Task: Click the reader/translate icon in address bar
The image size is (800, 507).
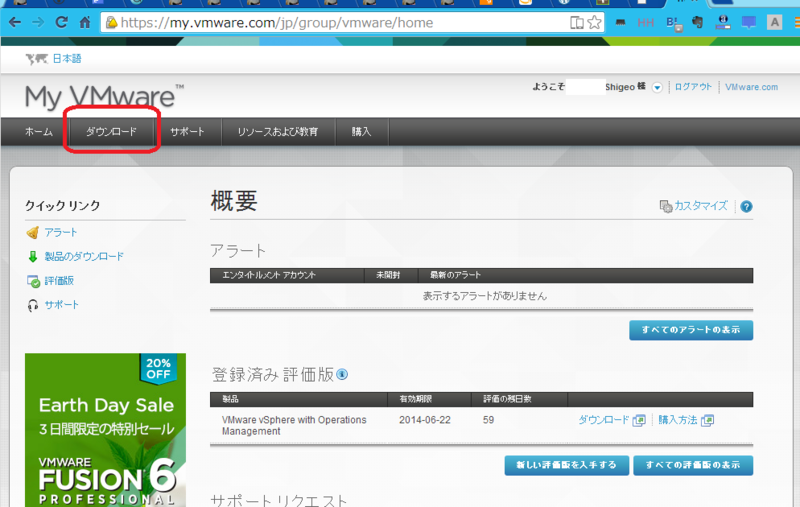Action: pos(577,22)
